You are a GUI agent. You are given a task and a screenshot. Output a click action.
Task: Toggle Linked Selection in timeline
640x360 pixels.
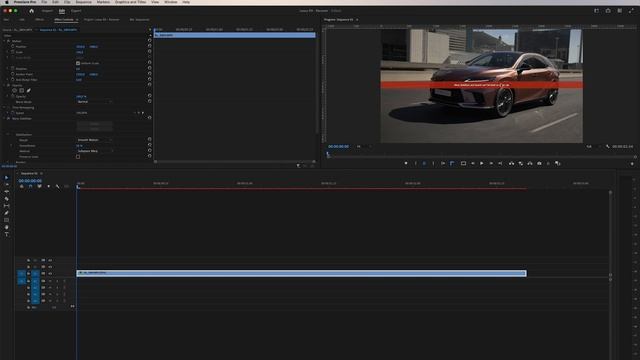[40, 187]
